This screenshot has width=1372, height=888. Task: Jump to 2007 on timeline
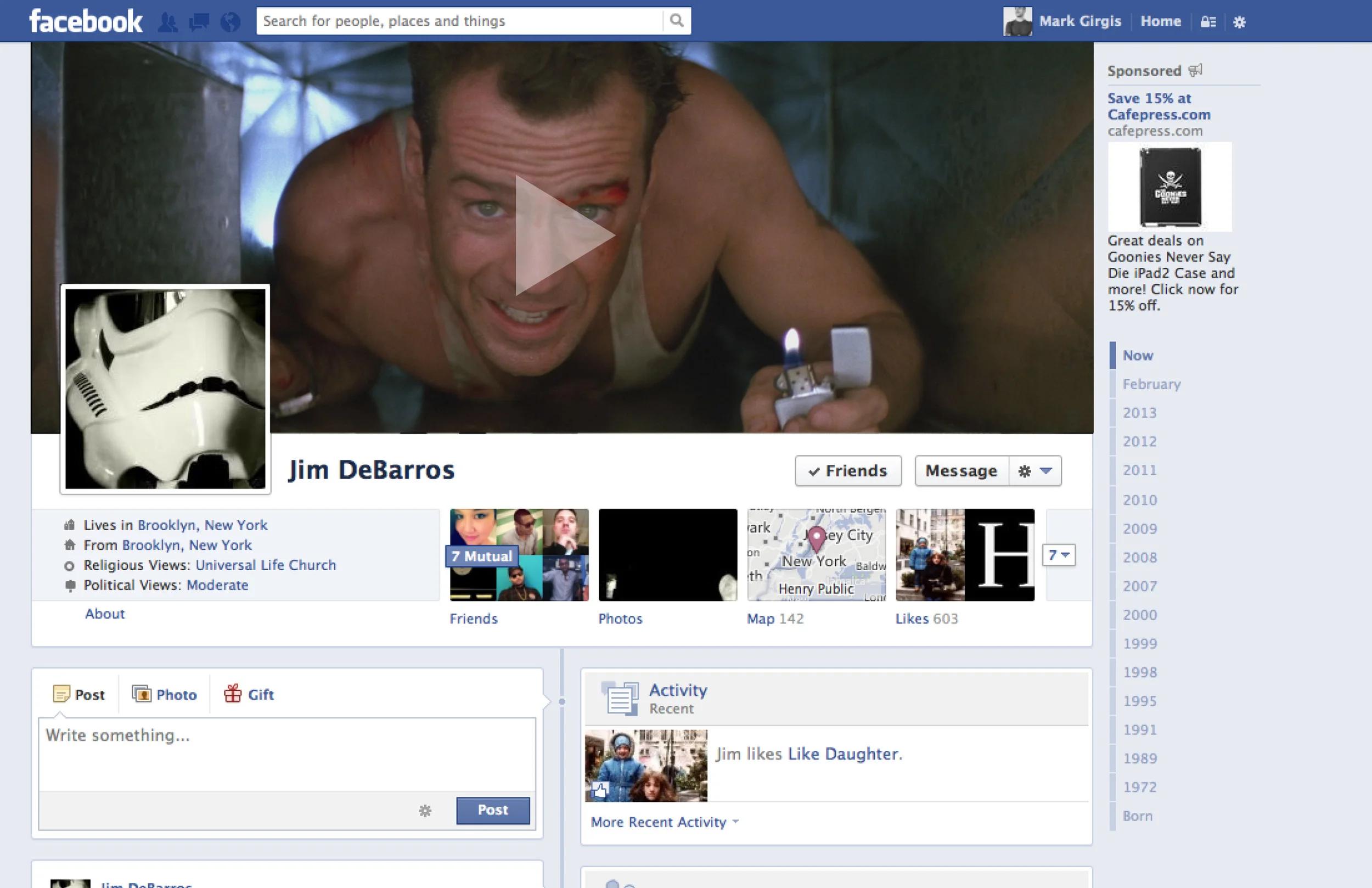(1139, 587)
